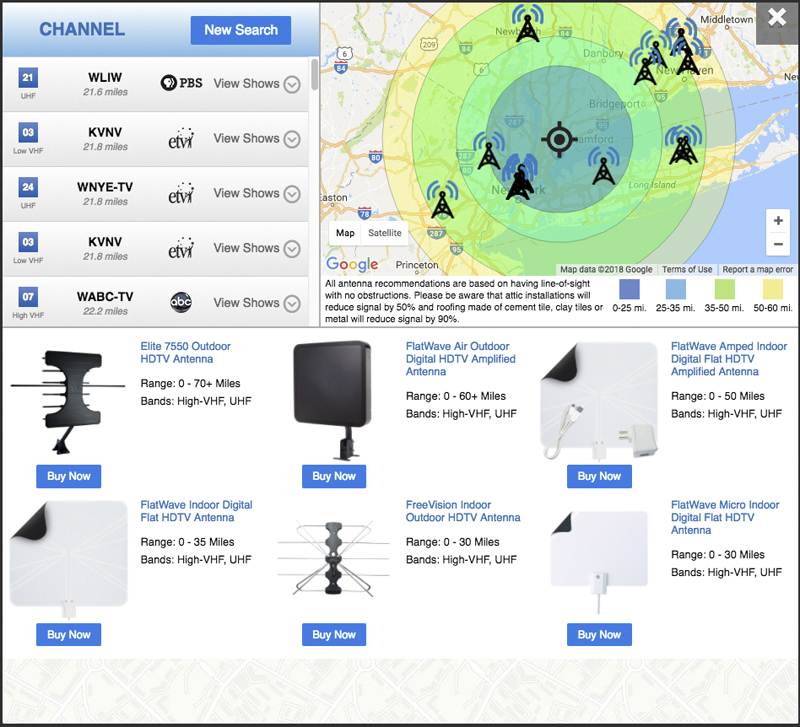Image resolution: width=800 pixels, height=727 pixels.
Task: Start a New Search
Action: point(240,30)
